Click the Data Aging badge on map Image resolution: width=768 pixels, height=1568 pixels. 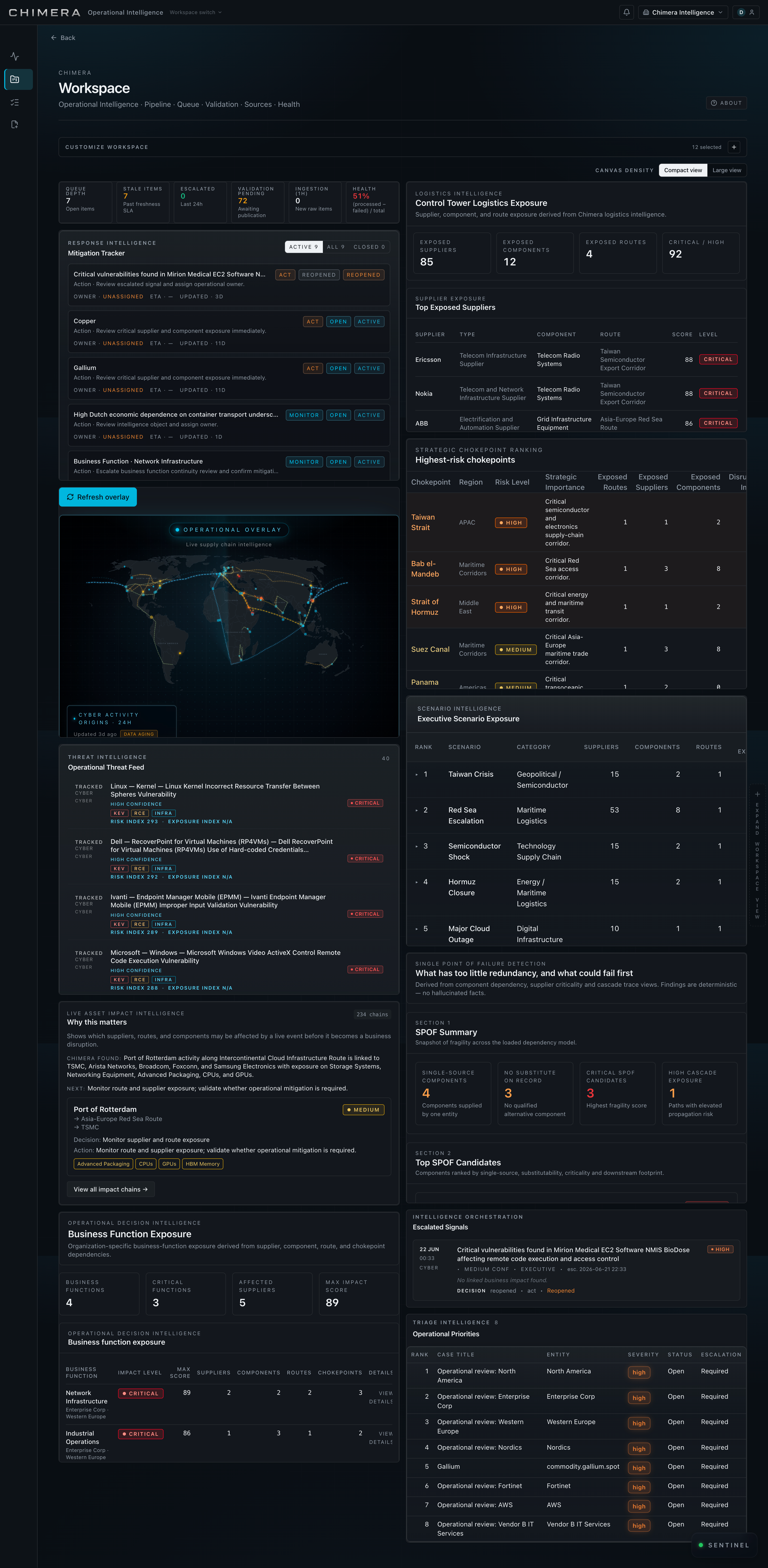coord(139,734)
